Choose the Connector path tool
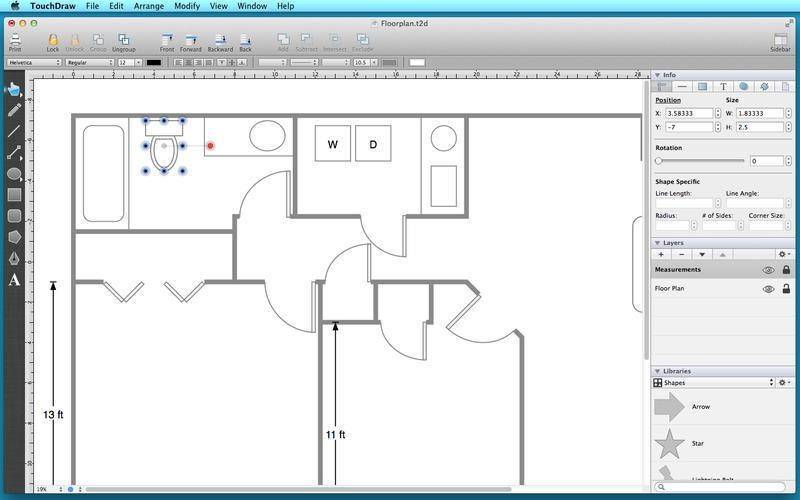The image size is (800, 500). point(14,152)
